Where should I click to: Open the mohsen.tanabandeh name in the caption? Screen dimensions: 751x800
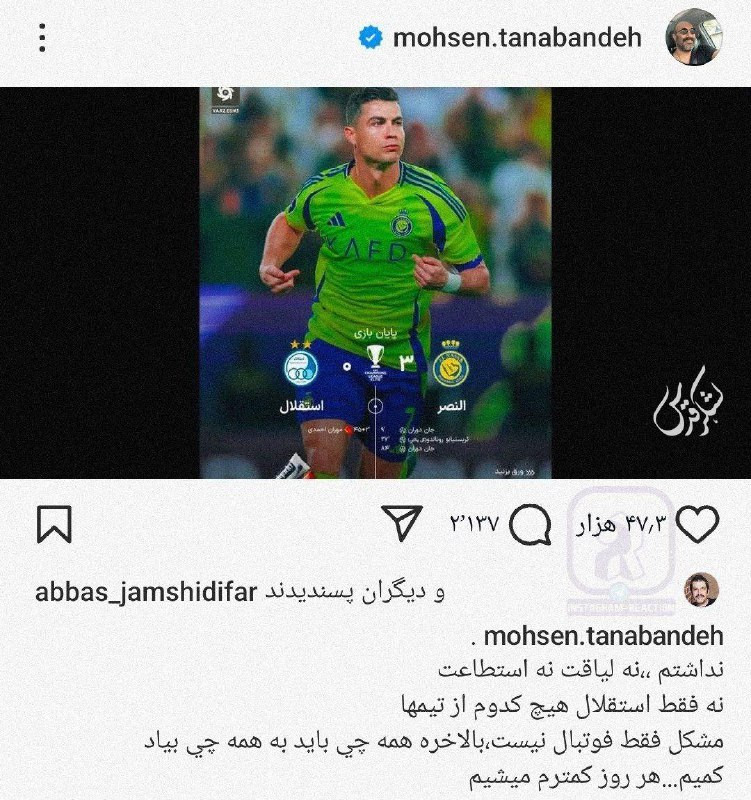coord(604,636)
